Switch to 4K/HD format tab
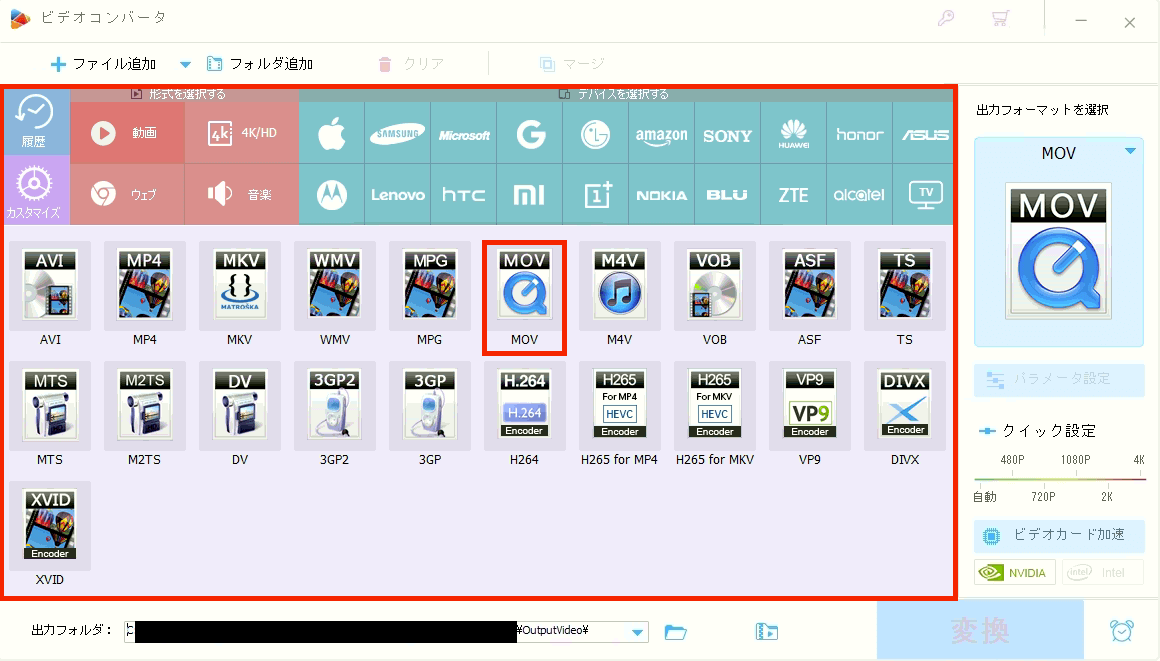This screenshot has width=1160, height=661. [x=242, y=133]
